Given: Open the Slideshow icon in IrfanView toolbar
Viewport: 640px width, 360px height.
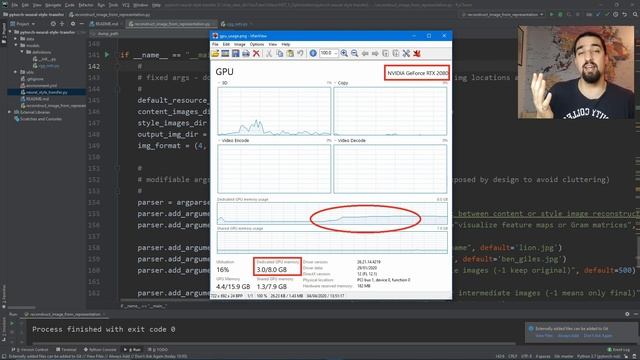Looking at the screenshot, I should (x=225, y=53).
